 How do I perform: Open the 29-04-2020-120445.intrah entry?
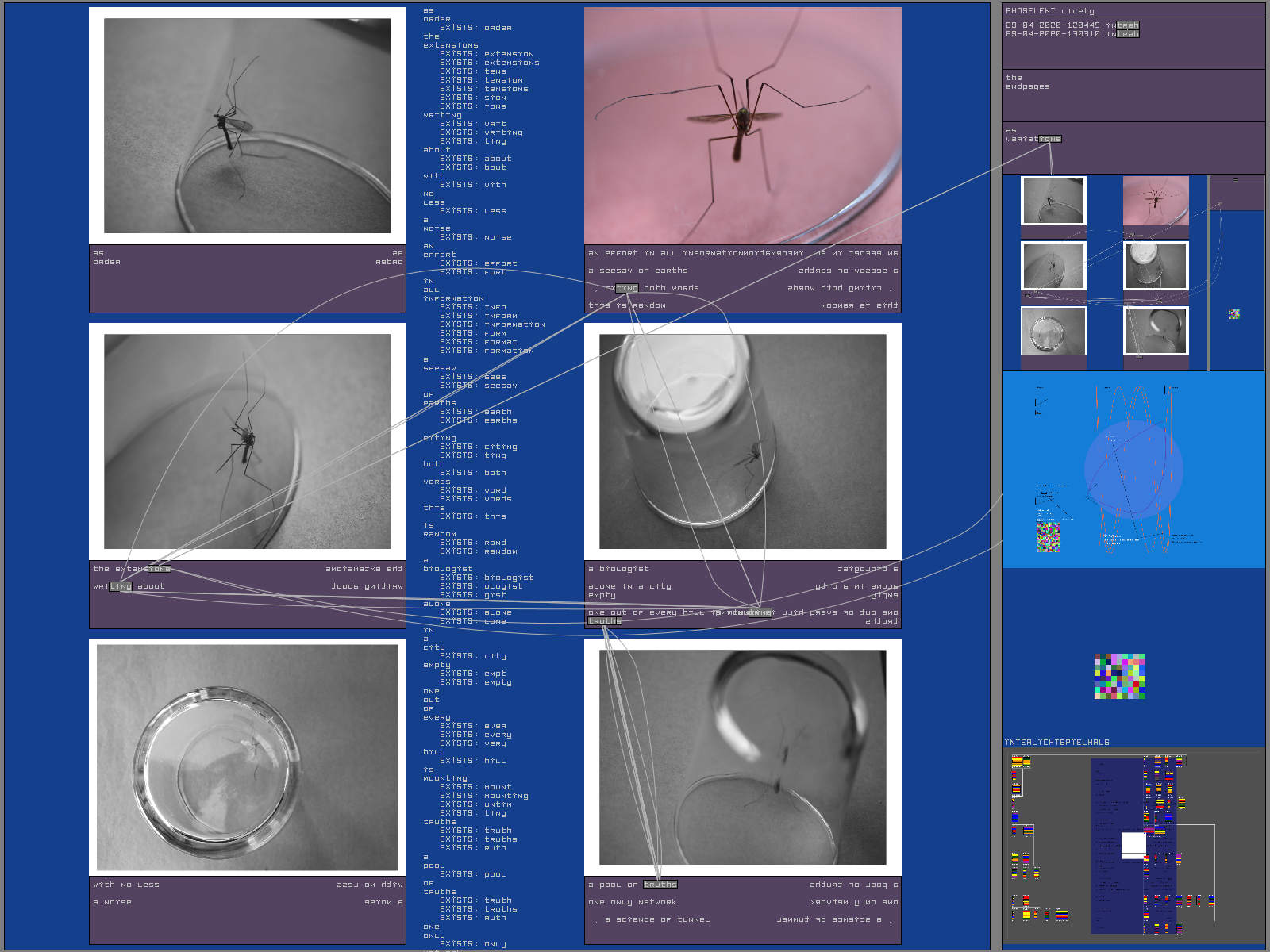pyautogui.click(x=1072, y=25)
